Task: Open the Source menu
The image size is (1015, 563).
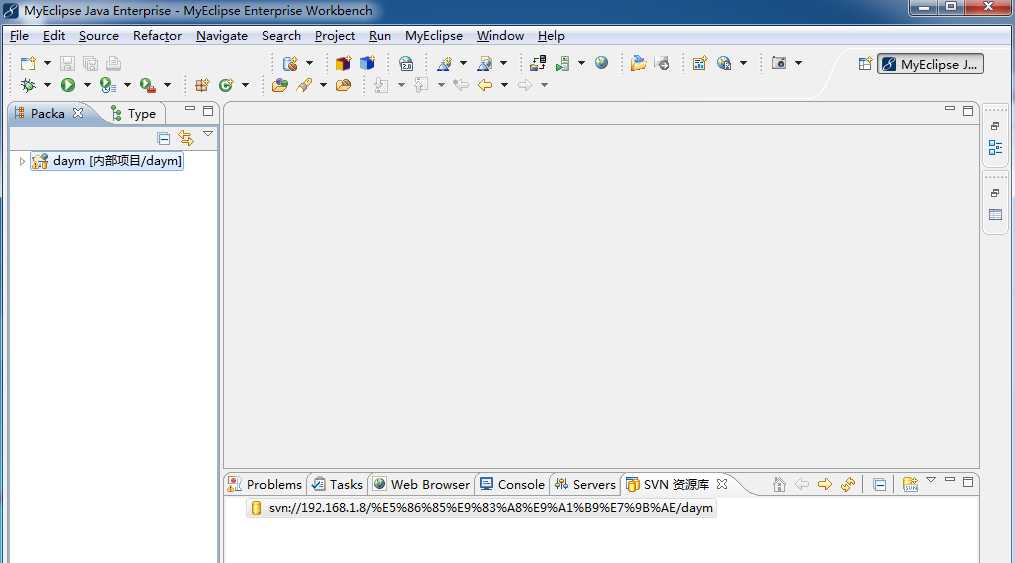Action: point(98,36)
